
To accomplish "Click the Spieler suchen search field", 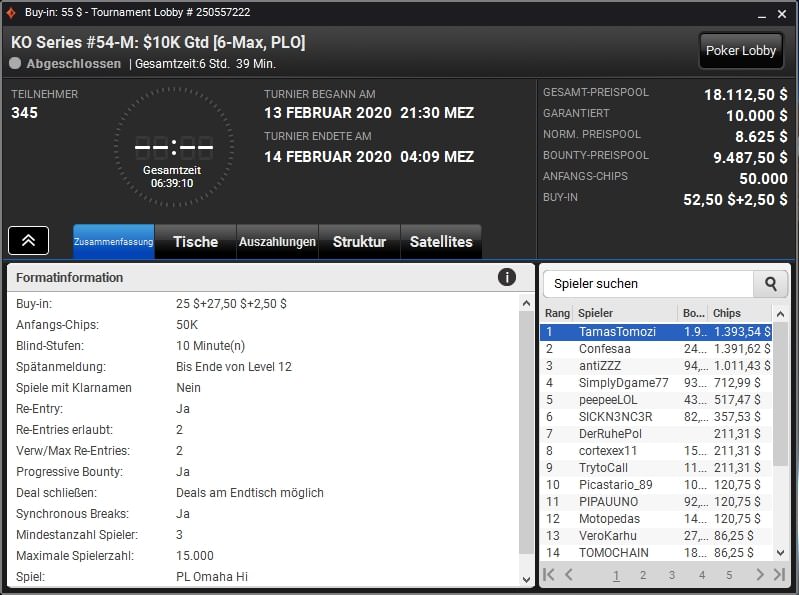I will (647, 284).
